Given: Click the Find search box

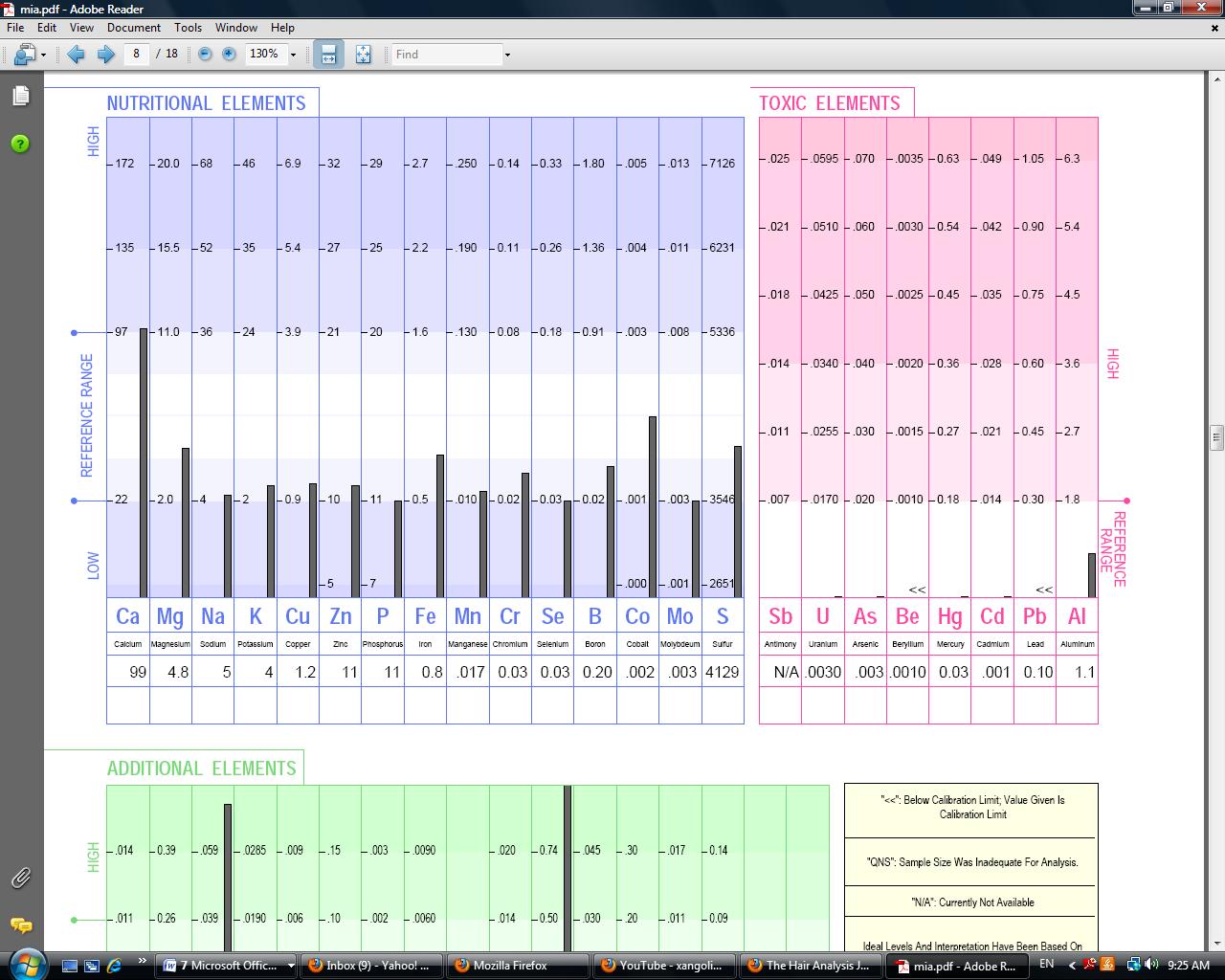Looking at the screenshot, I should point(447,54).
